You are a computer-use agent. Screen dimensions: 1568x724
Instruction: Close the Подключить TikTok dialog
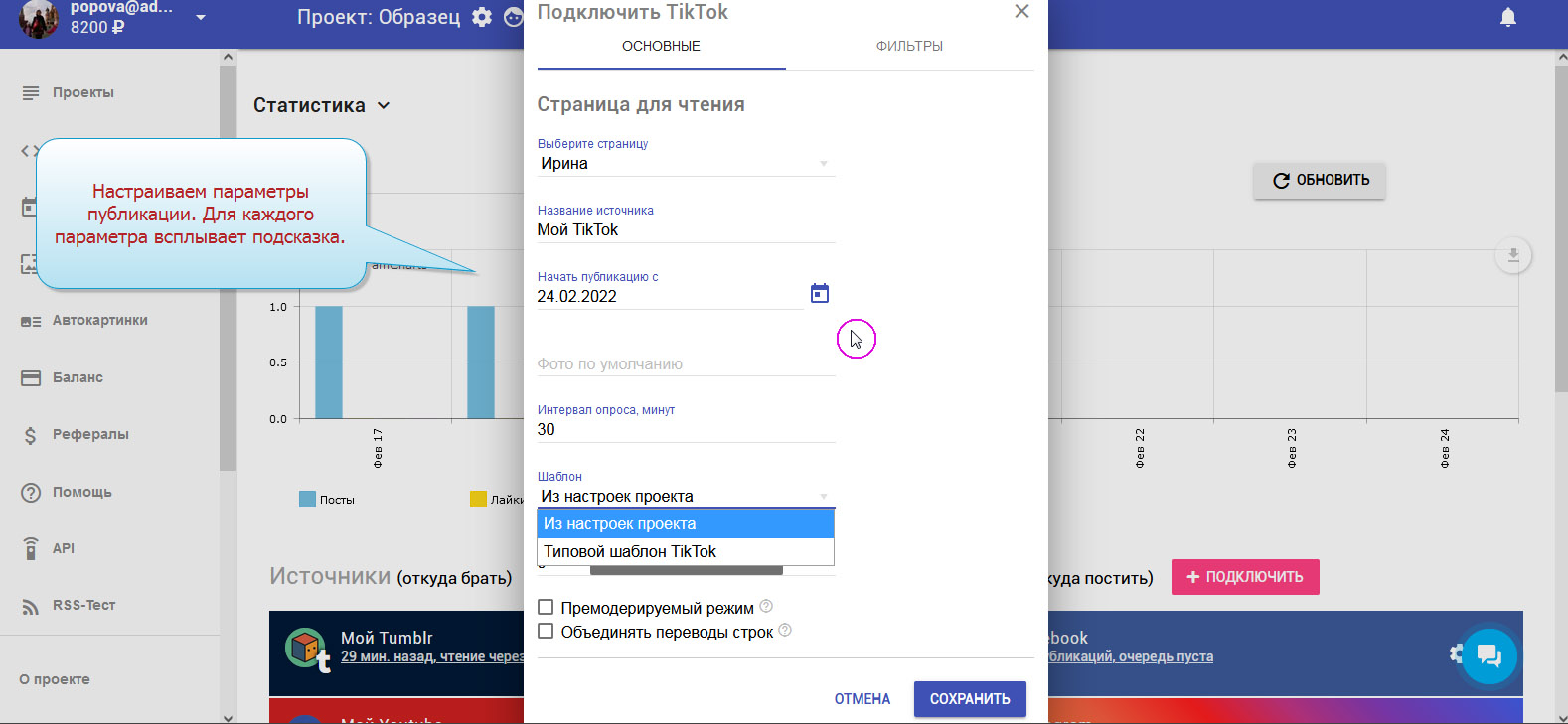(1021, 12)
